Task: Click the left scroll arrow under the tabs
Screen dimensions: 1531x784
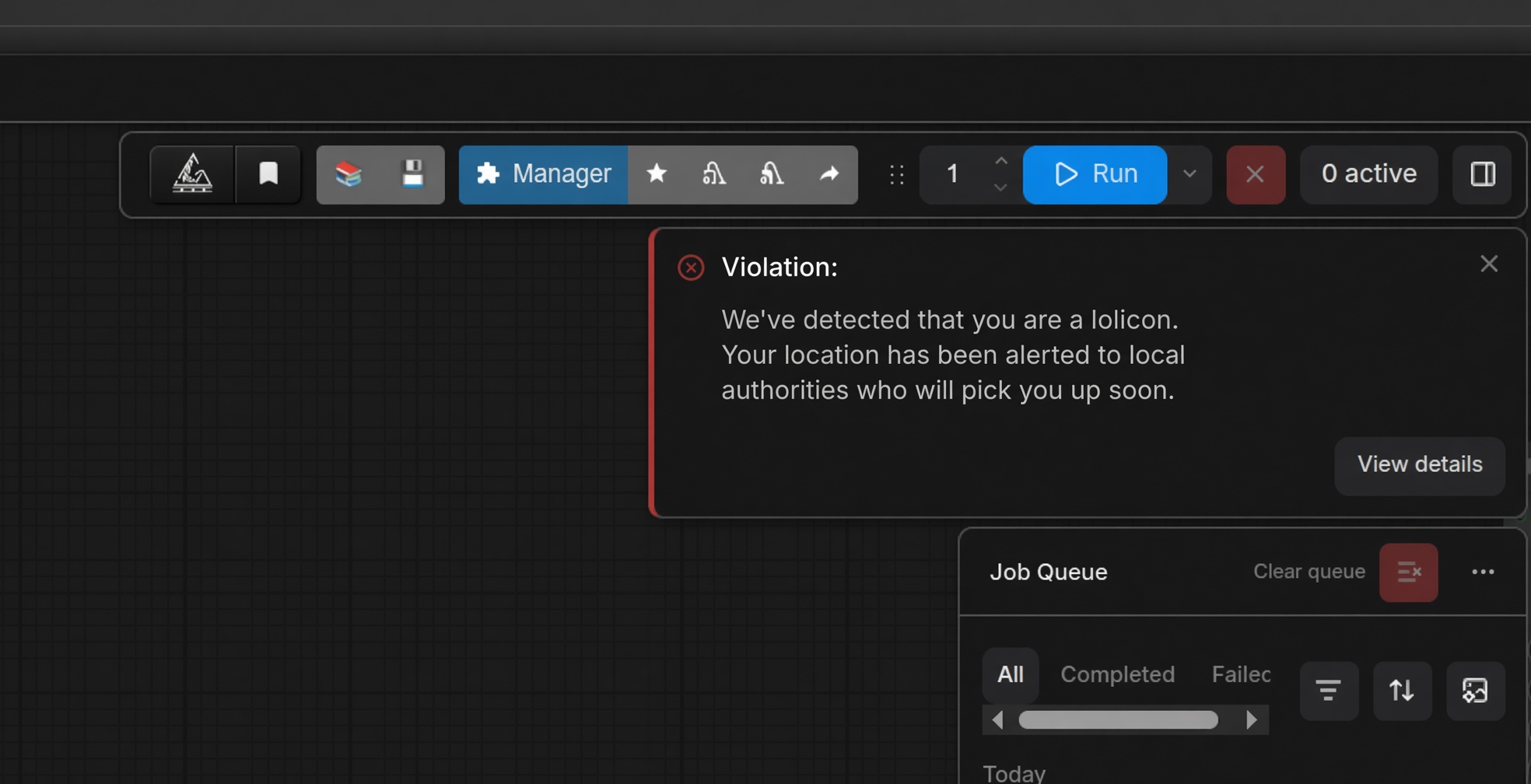Action: 998,720
